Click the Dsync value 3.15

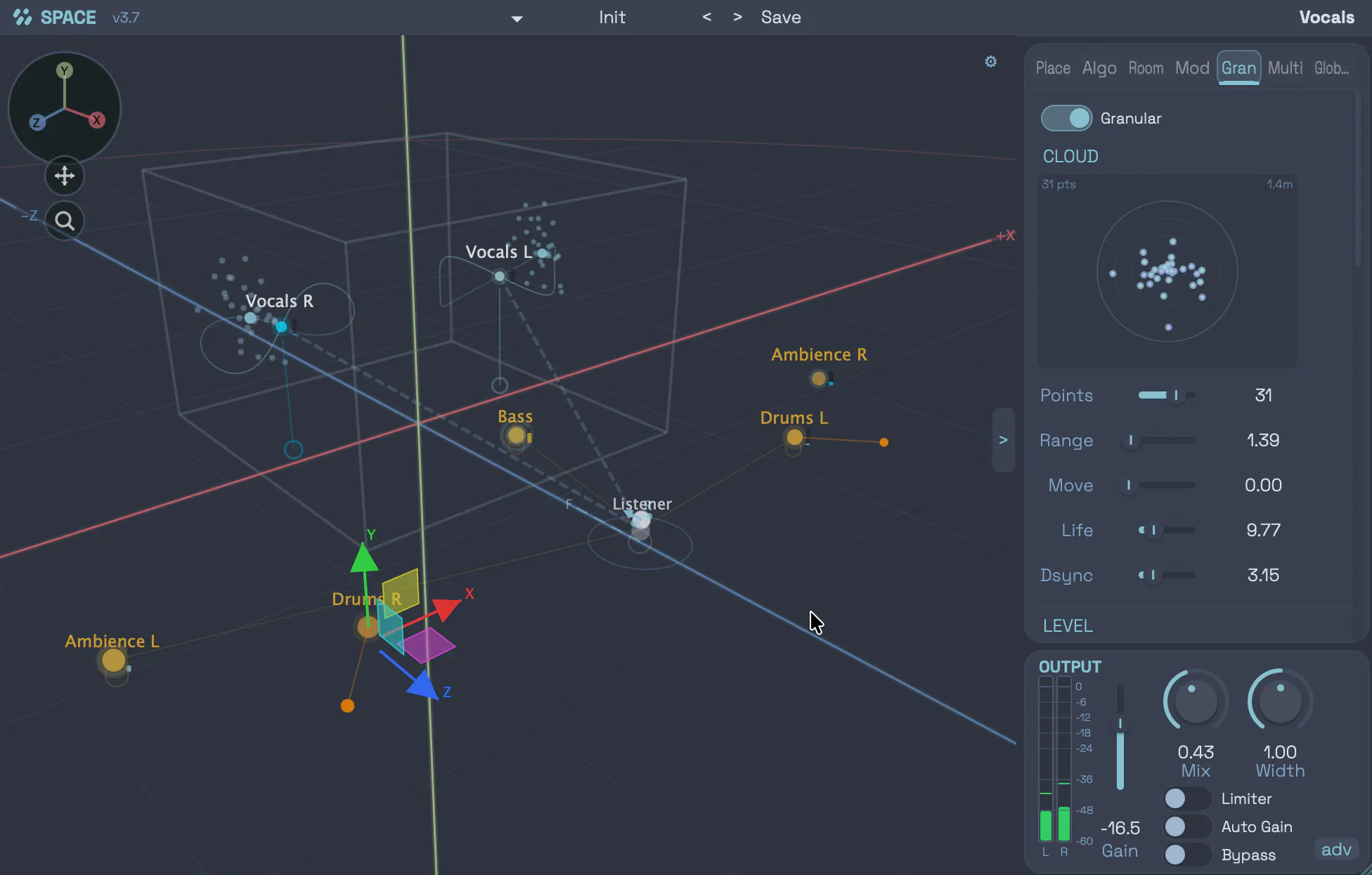tap(1263, 575)
